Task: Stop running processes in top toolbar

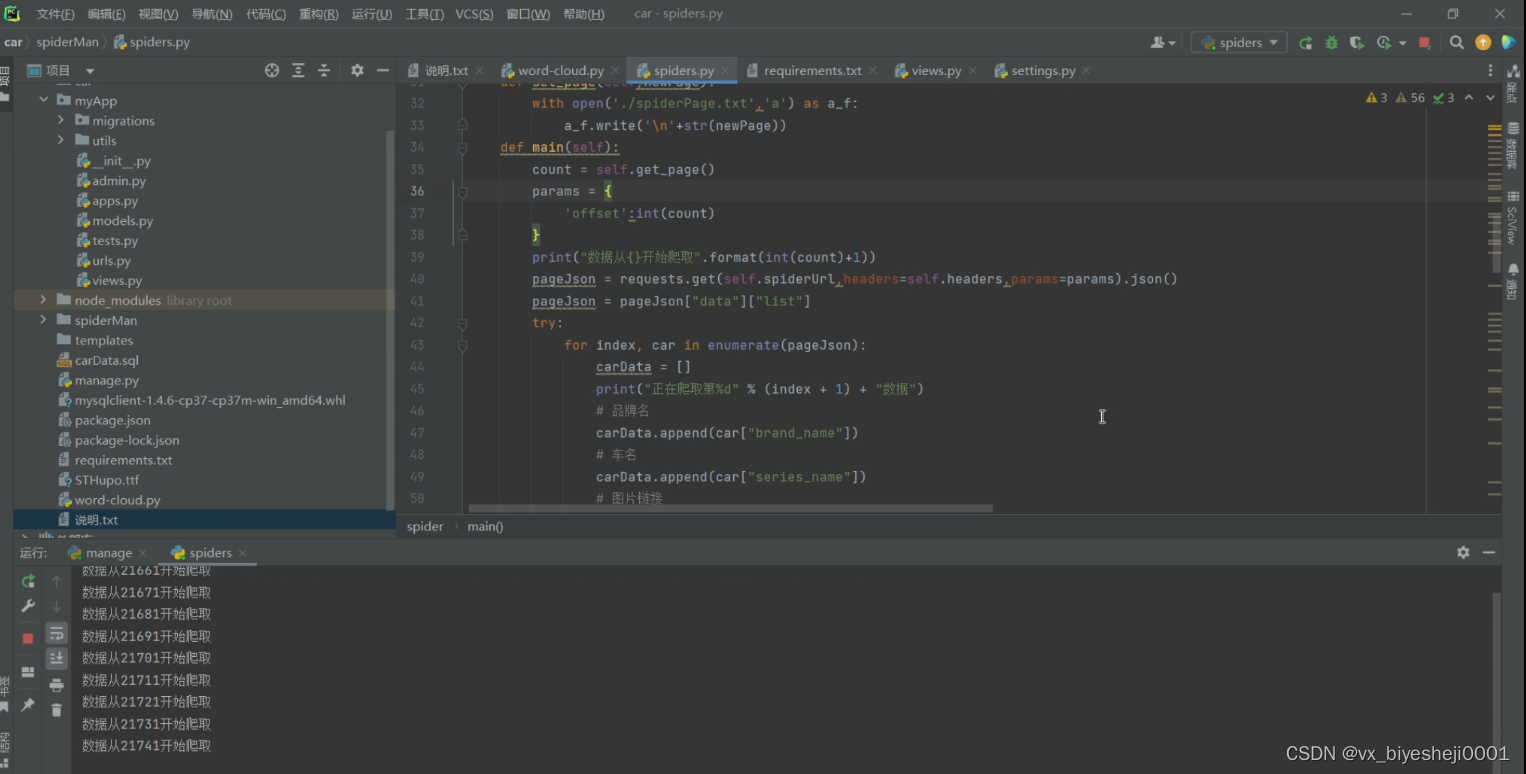Action: 1424,43
